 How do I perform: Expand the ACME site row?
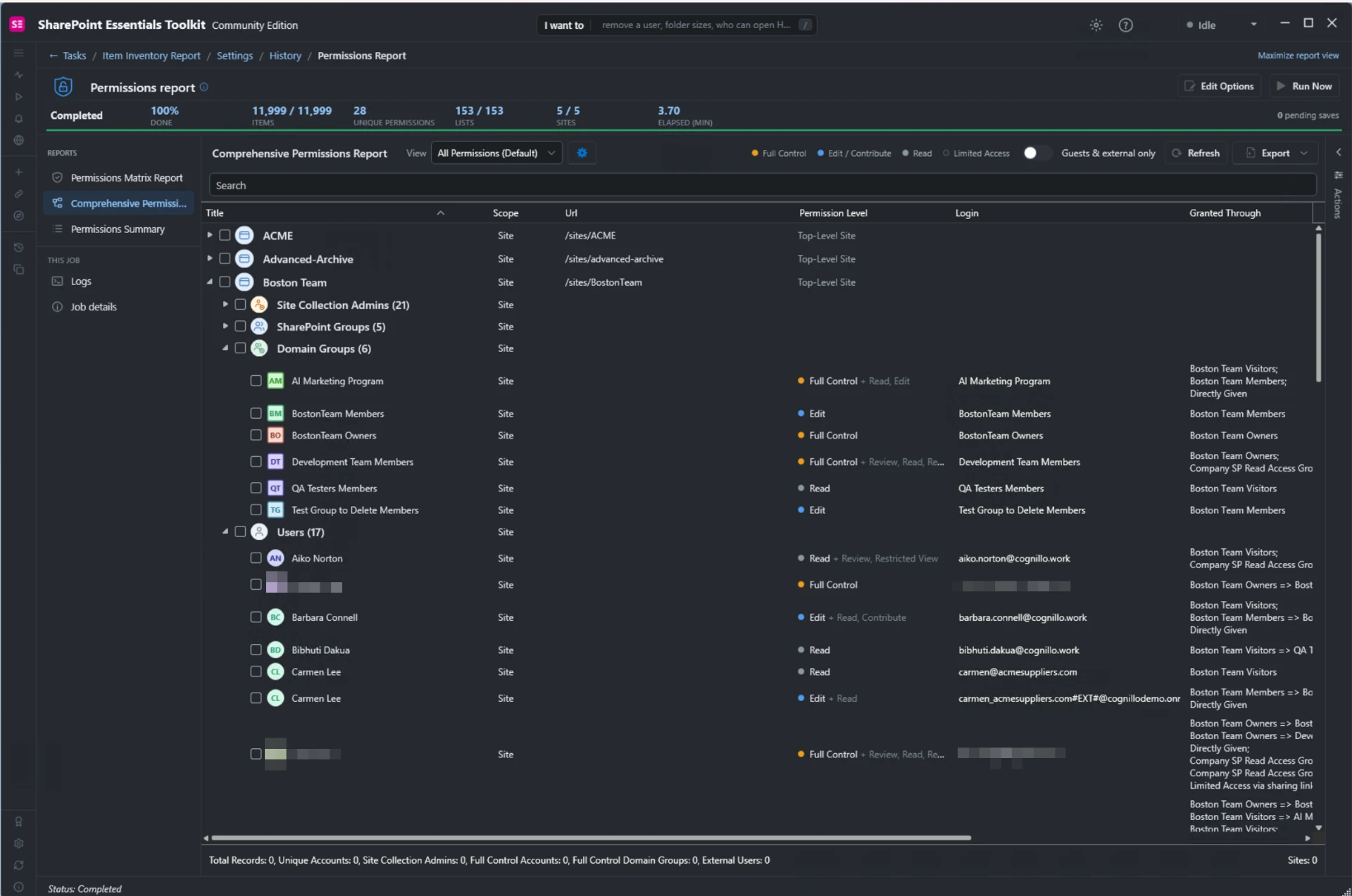point(209,235)
